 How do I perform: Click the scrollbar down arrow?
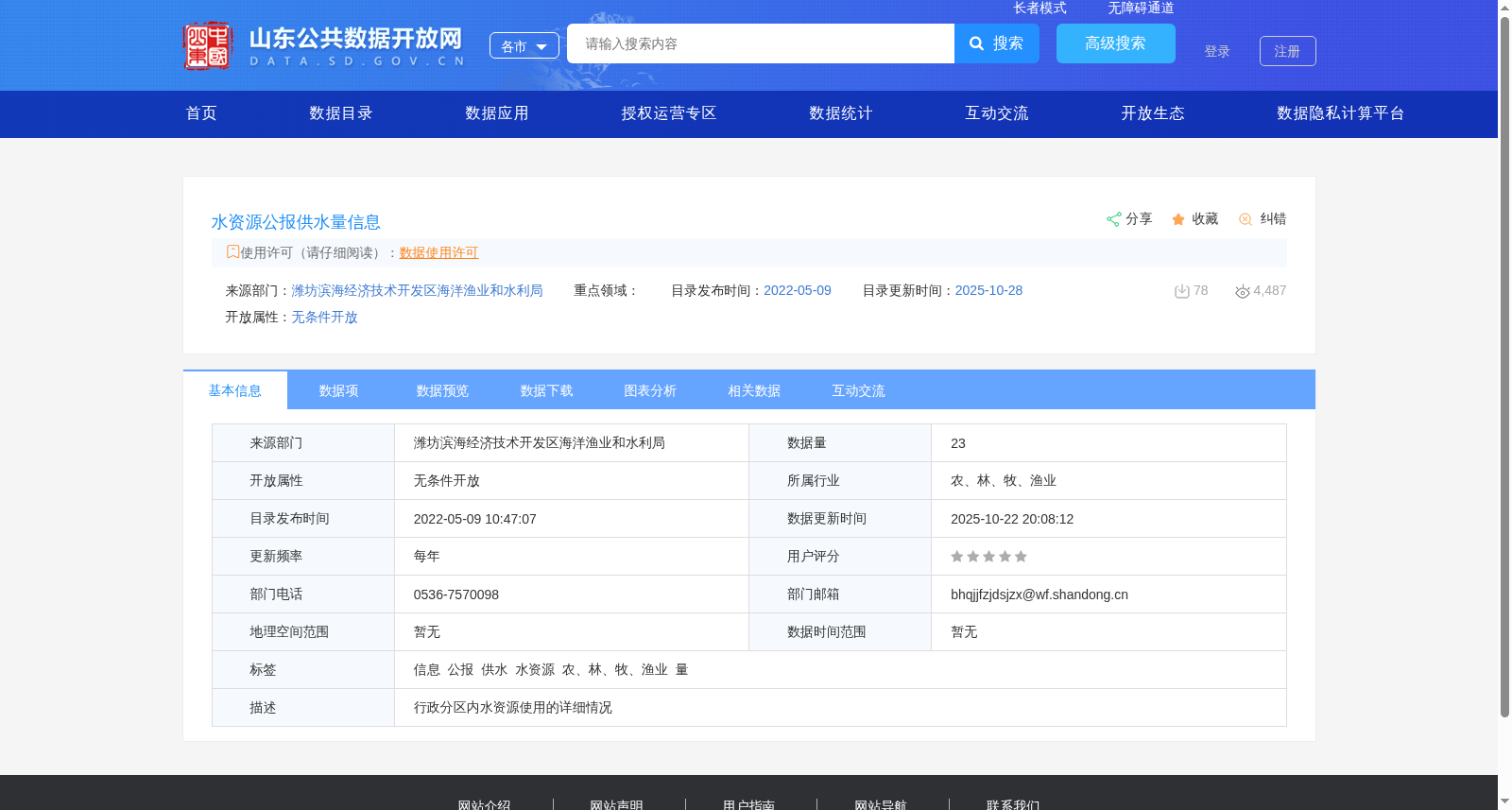pos(1504,802)
